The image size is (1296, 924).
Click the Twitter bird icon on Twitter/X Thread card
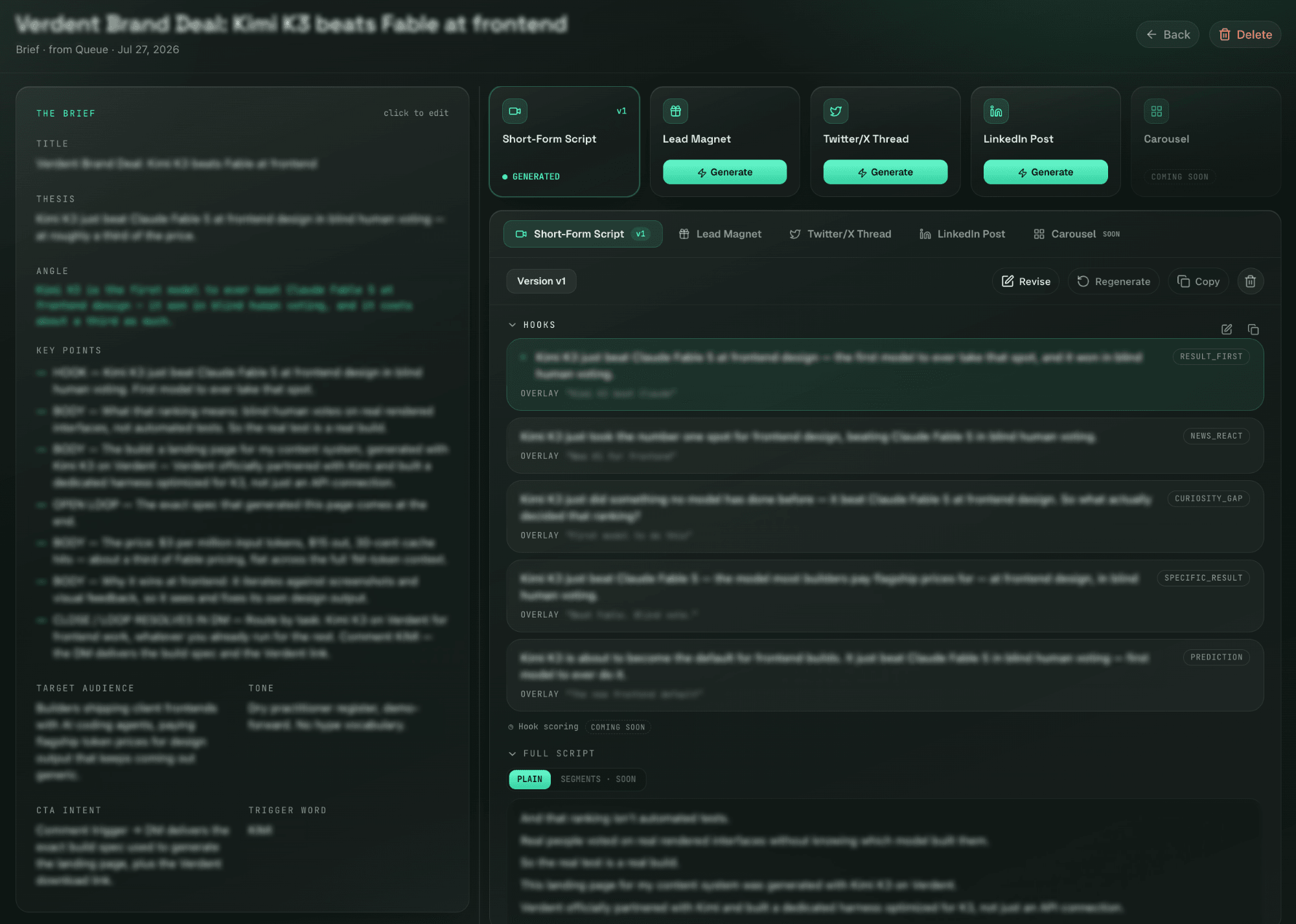pyautogui.click(x=836, y=111)
